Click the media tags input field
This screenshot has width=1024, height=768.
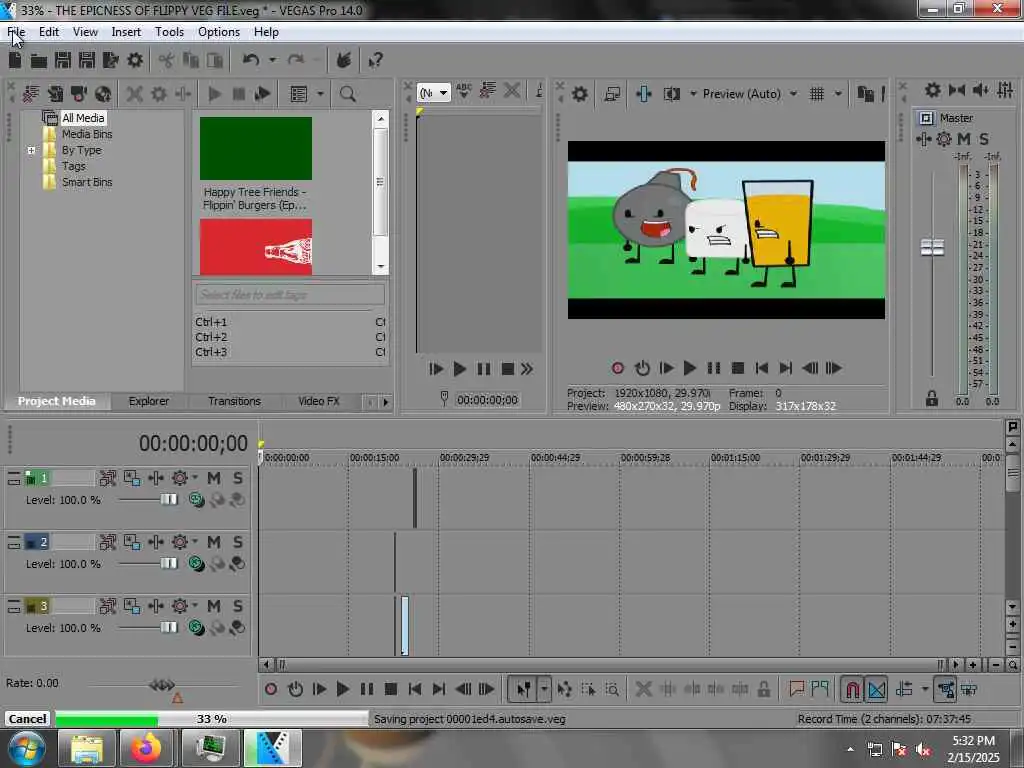290,295
